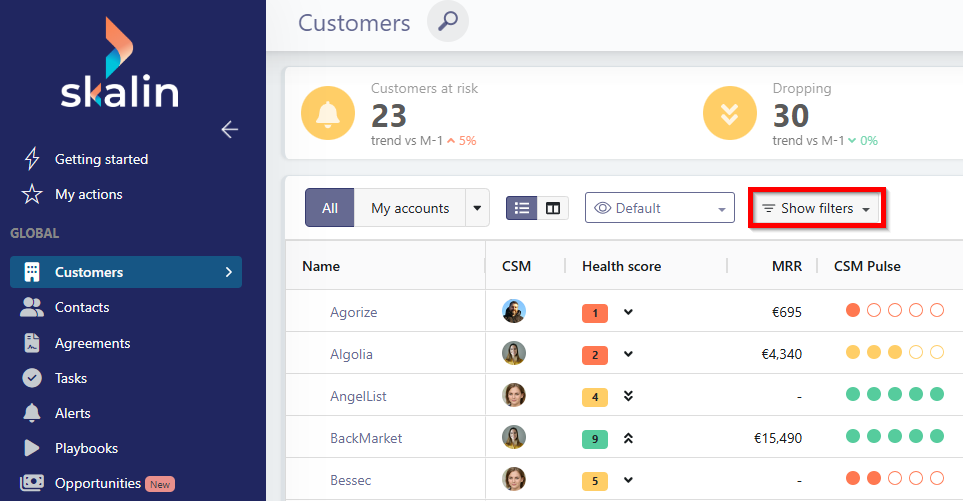963x501 pixels.
Task: Open Playbooks in the sidebar
Action: 86,448
